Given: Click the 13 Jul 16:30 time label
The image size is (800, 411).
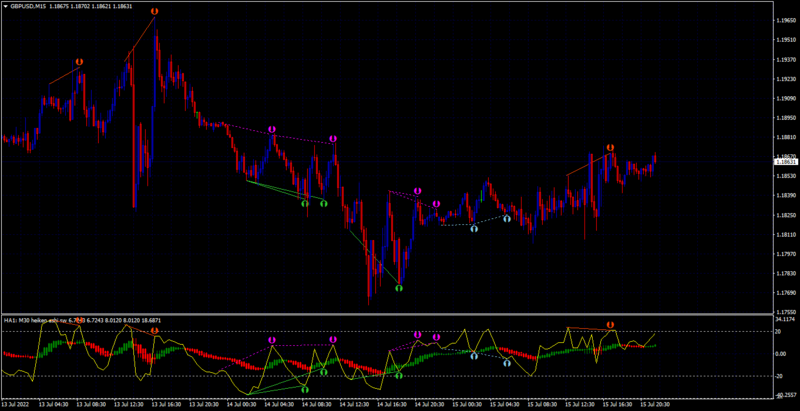Looking at the screenshot, I should coord(167,403).
